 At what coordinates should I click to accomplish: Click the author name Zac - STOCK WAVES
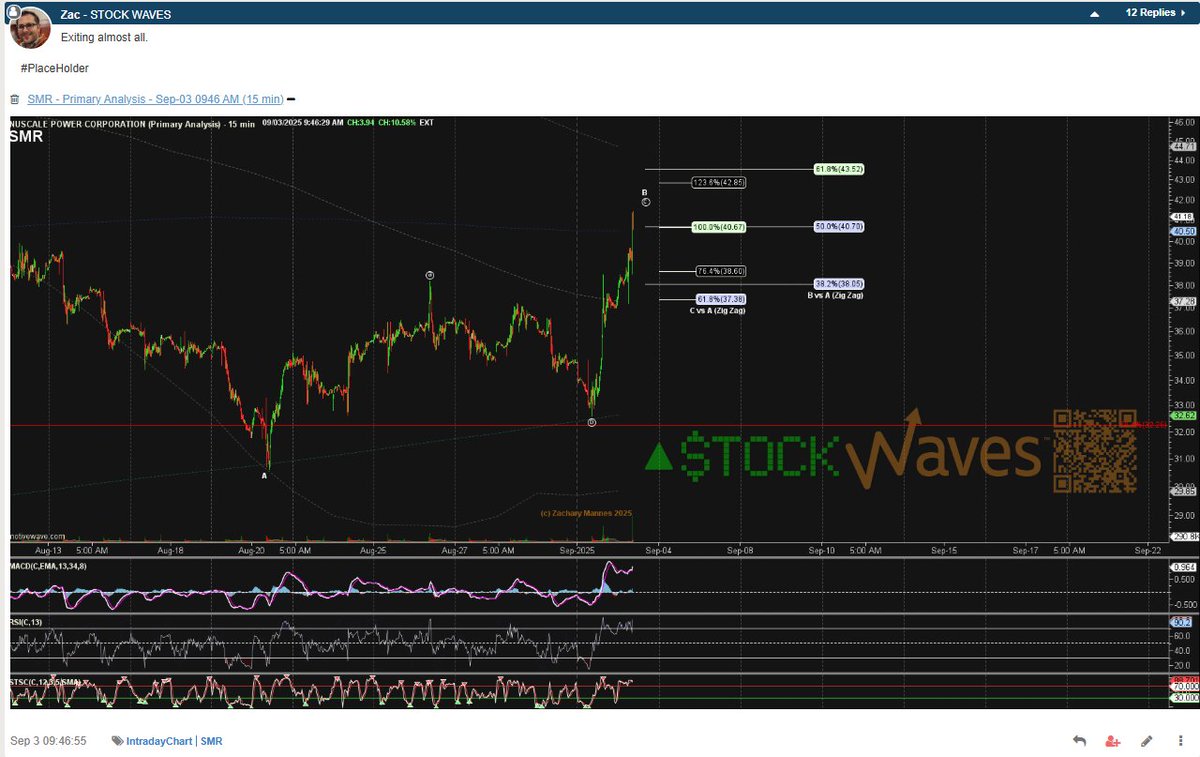coord(115,14)
